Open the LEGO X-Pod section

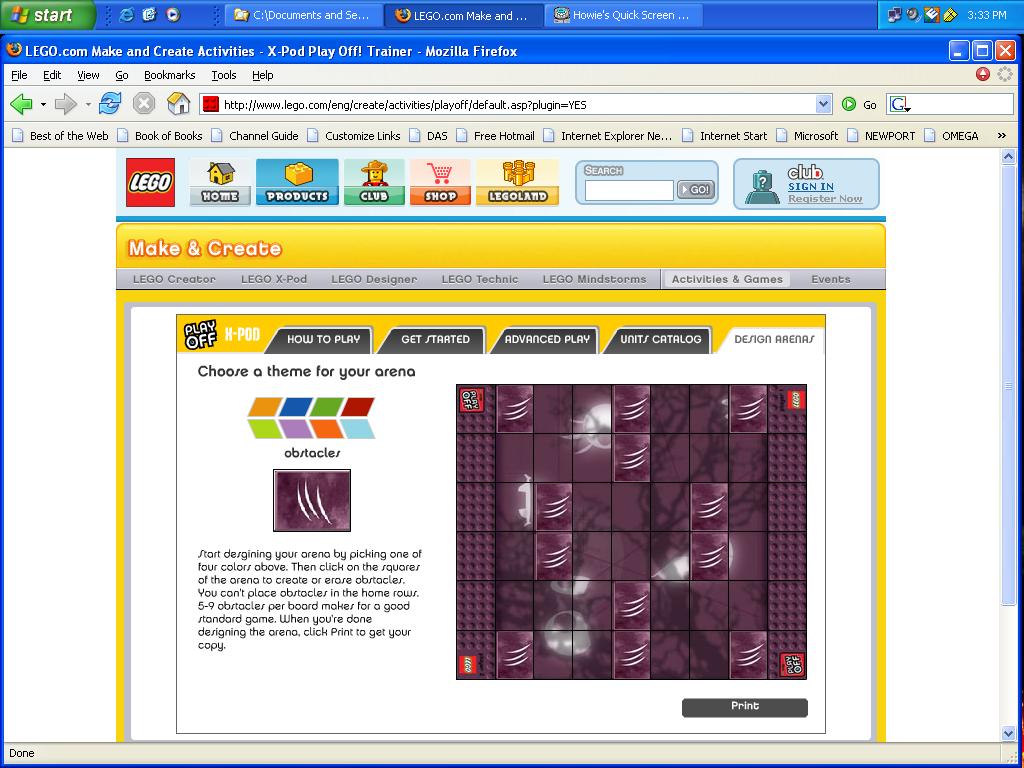click(274, 279)
